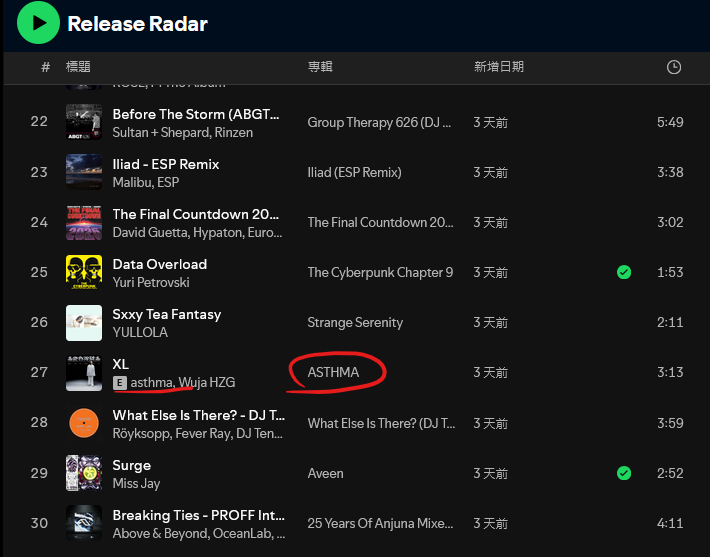Open What Else Is There? album link
The image size is (710, 557).
[x=381, y=423]
